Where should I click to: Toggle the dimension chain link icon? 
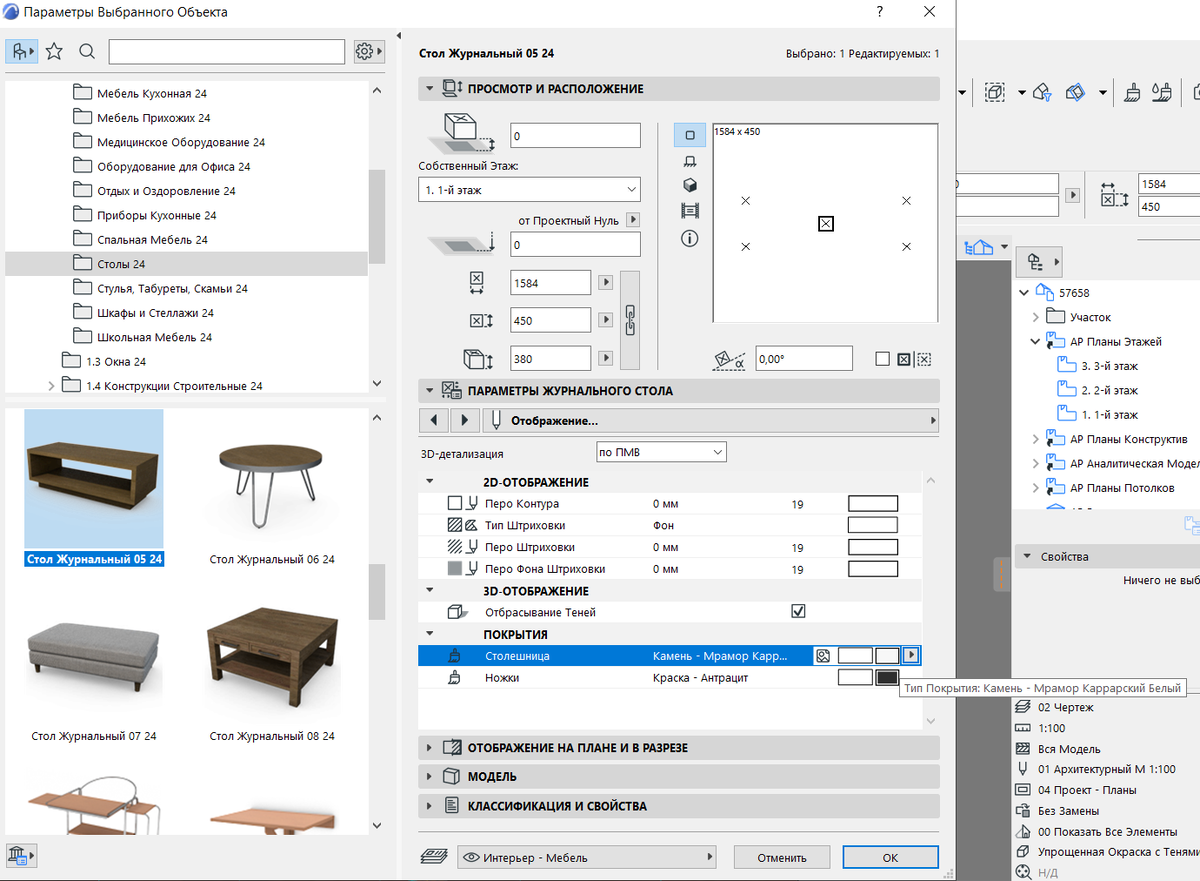coord(630,320)
